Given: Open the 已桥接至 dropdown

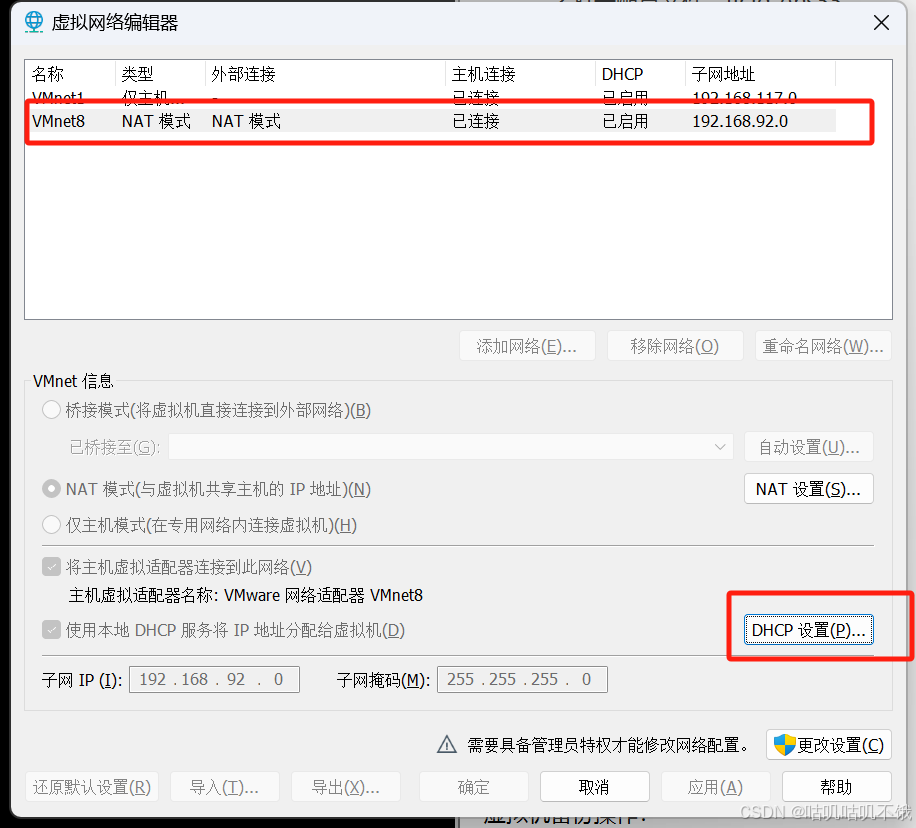Looking at the screenshot, I should [x=450, y=447].
